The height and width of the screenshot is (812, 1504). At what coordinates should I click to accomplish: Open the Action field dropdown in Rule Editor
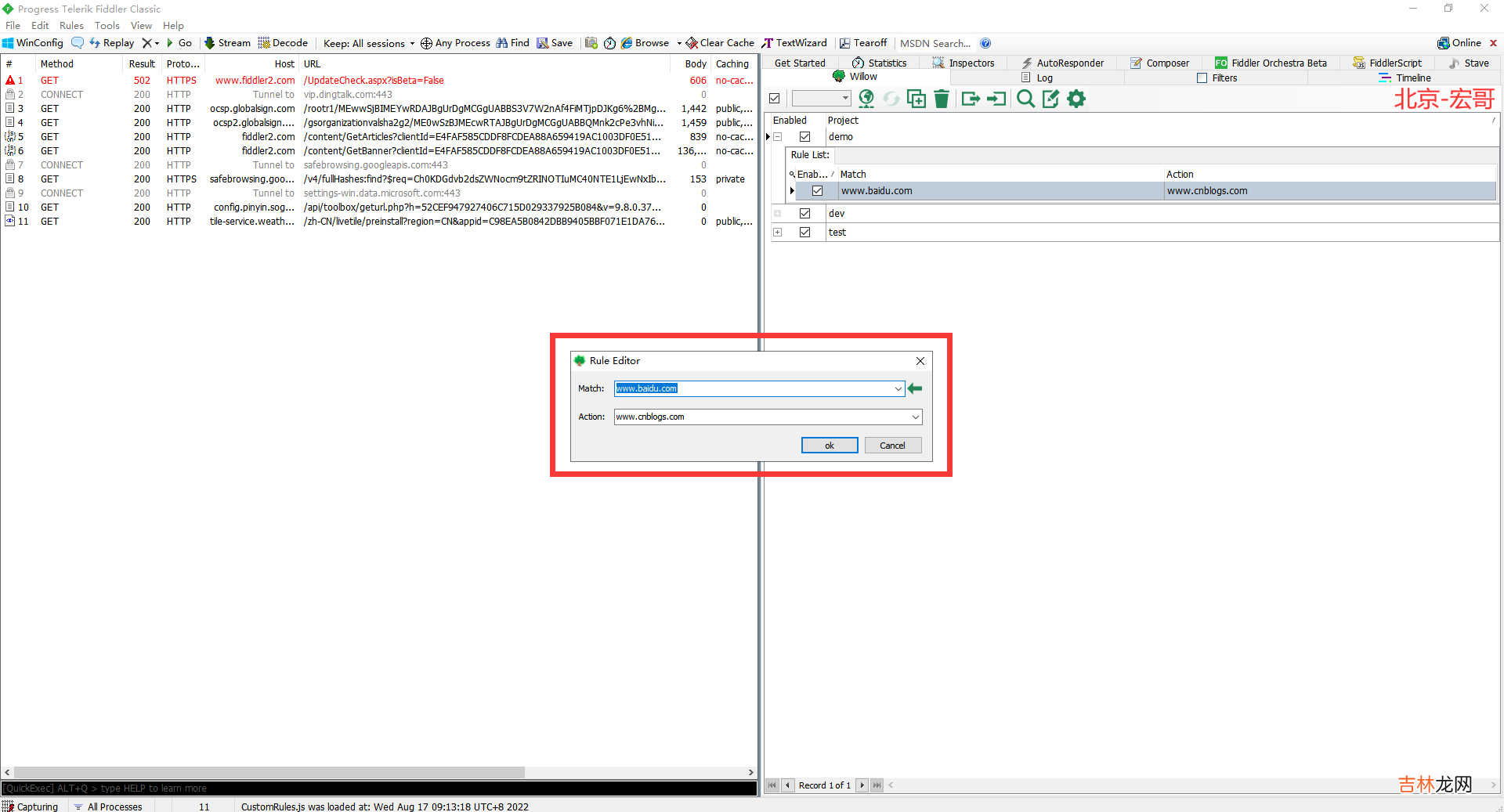pyautogui.click(x=915, y=417)
